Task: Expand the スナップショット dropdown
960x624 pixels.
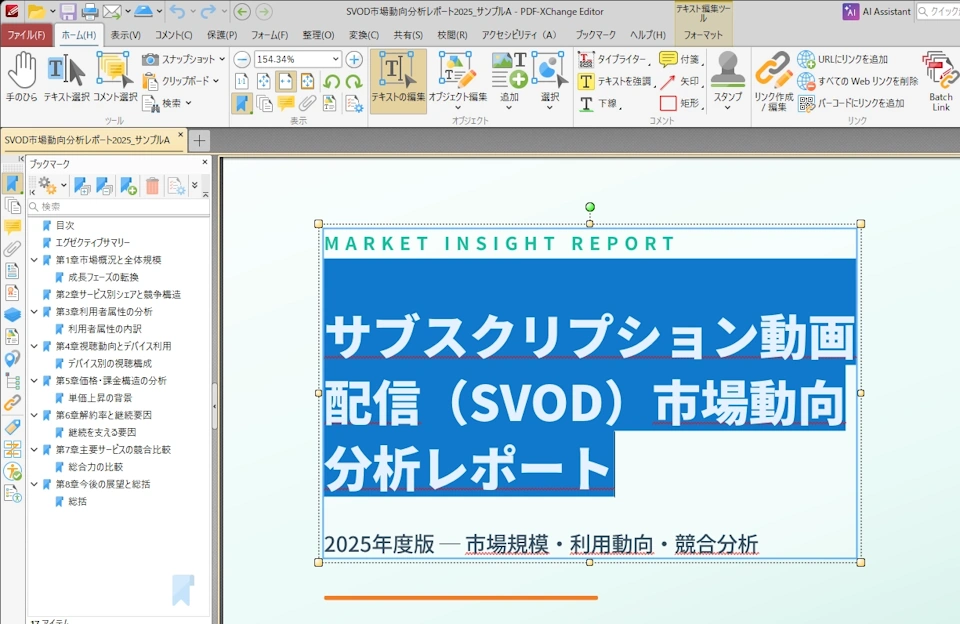Action: (x=222, y=59)
